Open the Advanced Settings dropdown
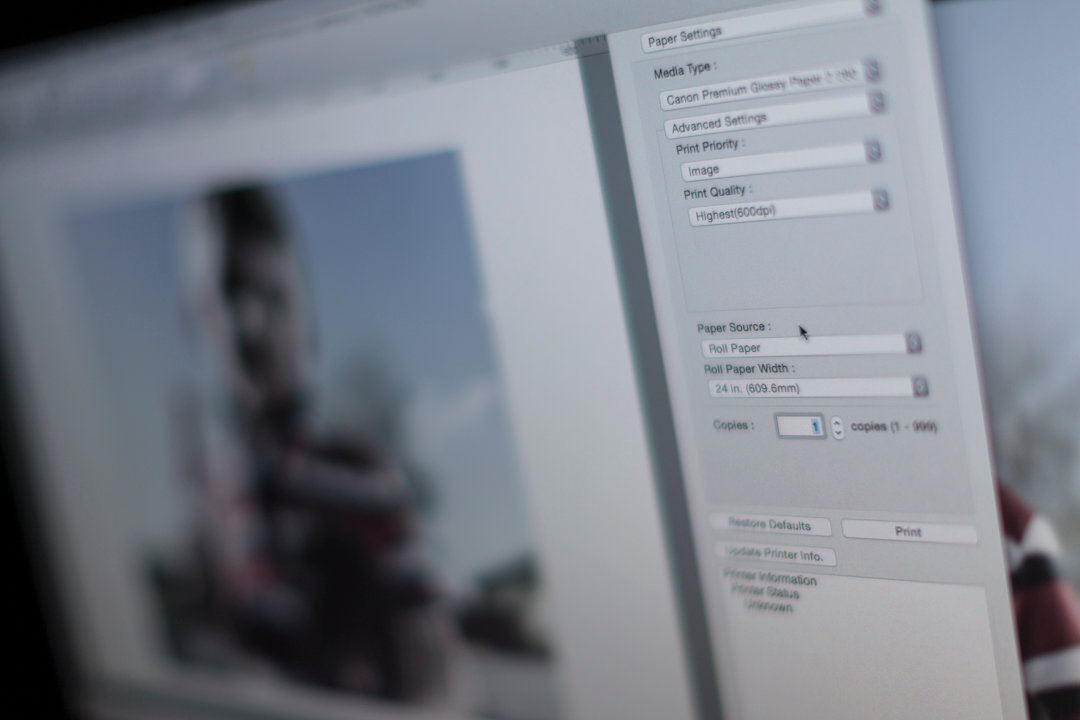Image resolution: width=1080 pixels, height=720 pixels. [774, 116]
